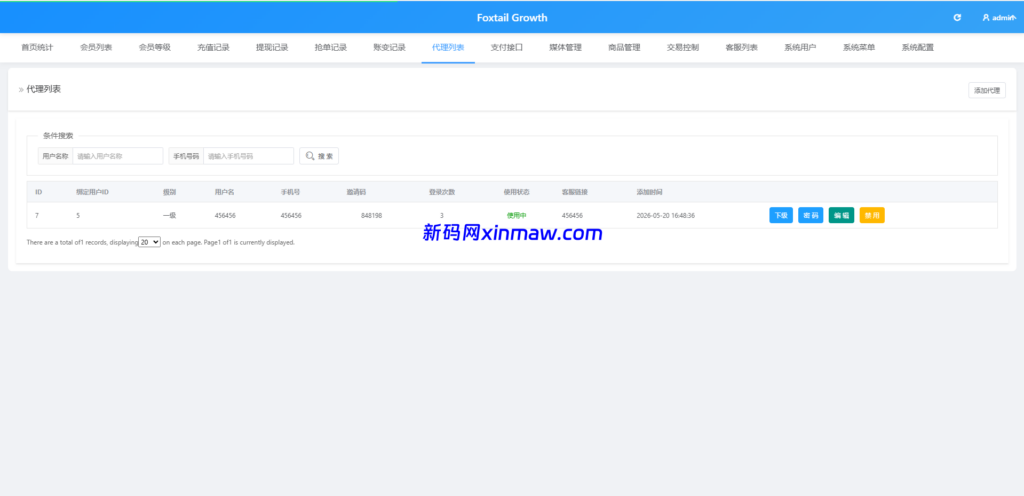The height and width of the screenshot is (496, 1024).
Task: Go to the 系统配置 tab
Action: (918, 48)
